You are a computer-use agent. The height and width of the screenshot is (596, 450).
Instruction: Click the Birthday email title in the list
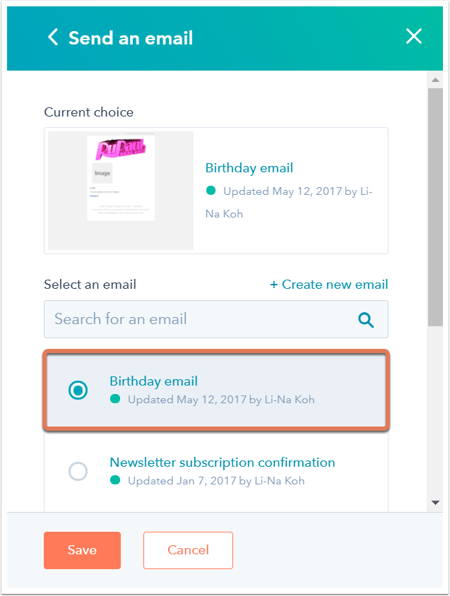(x=154, y=381)
